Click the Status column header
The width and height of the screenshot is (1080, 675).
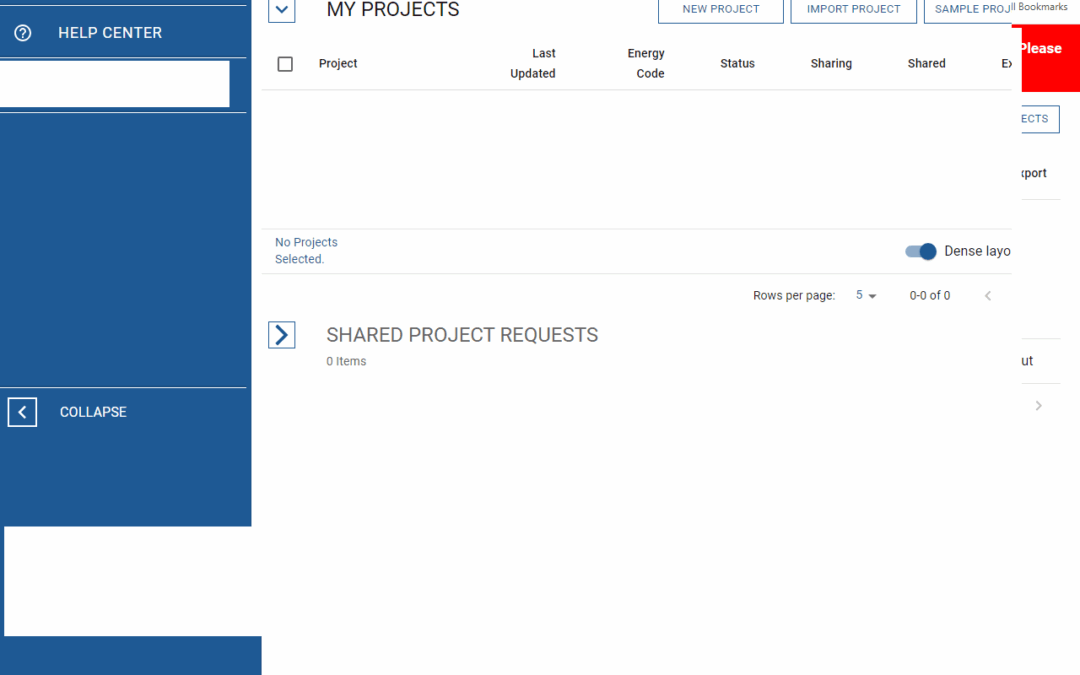[x=737, y=64]
